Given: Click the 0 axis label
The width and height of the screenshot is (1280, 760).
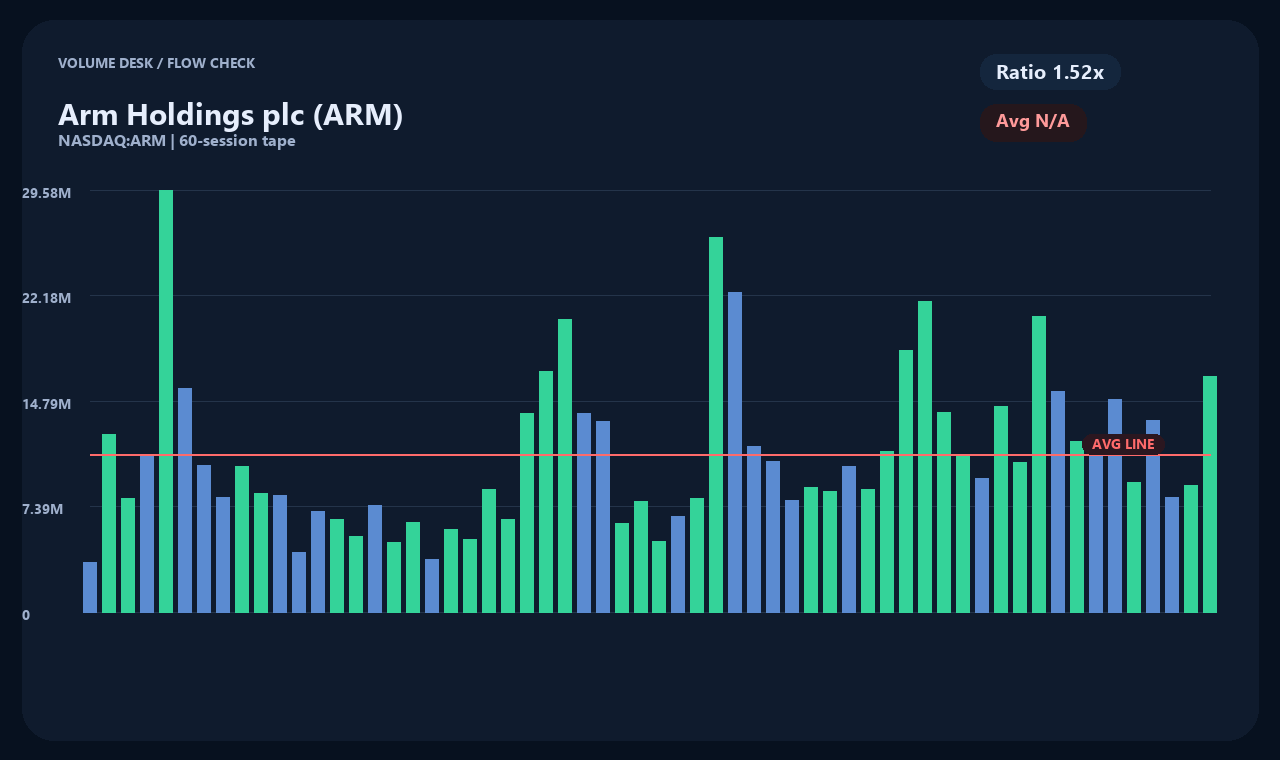Looking at the screenshot, I should coord(26,615).
